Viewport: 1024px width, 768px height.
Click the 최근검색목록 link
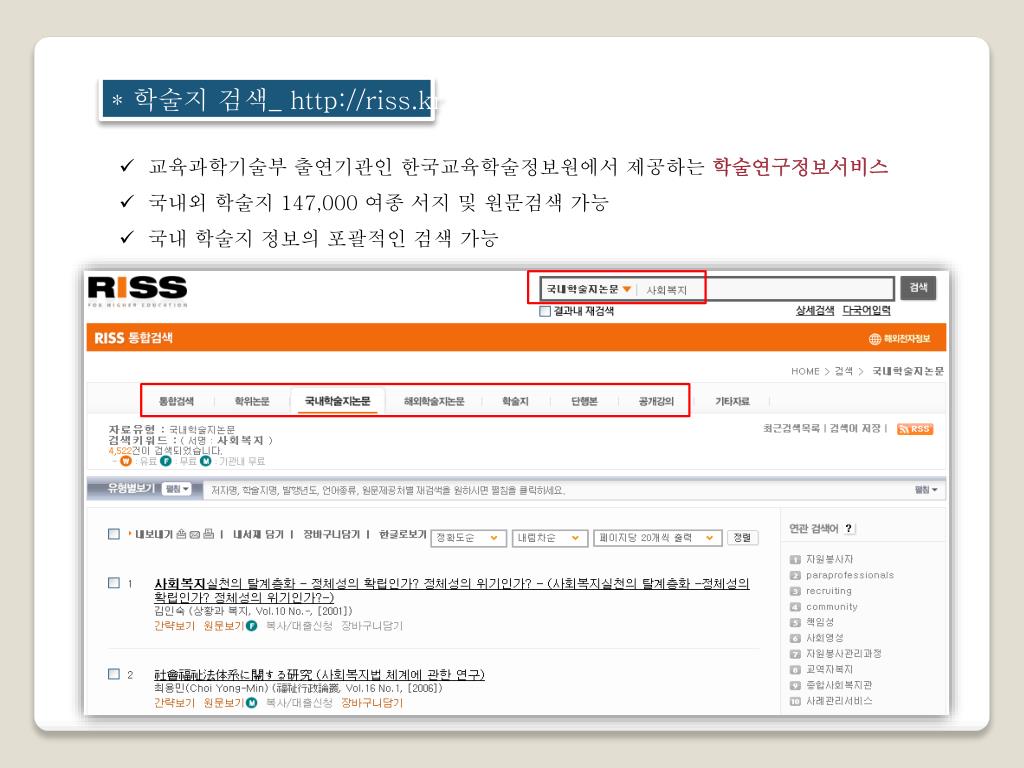point(791,428)
